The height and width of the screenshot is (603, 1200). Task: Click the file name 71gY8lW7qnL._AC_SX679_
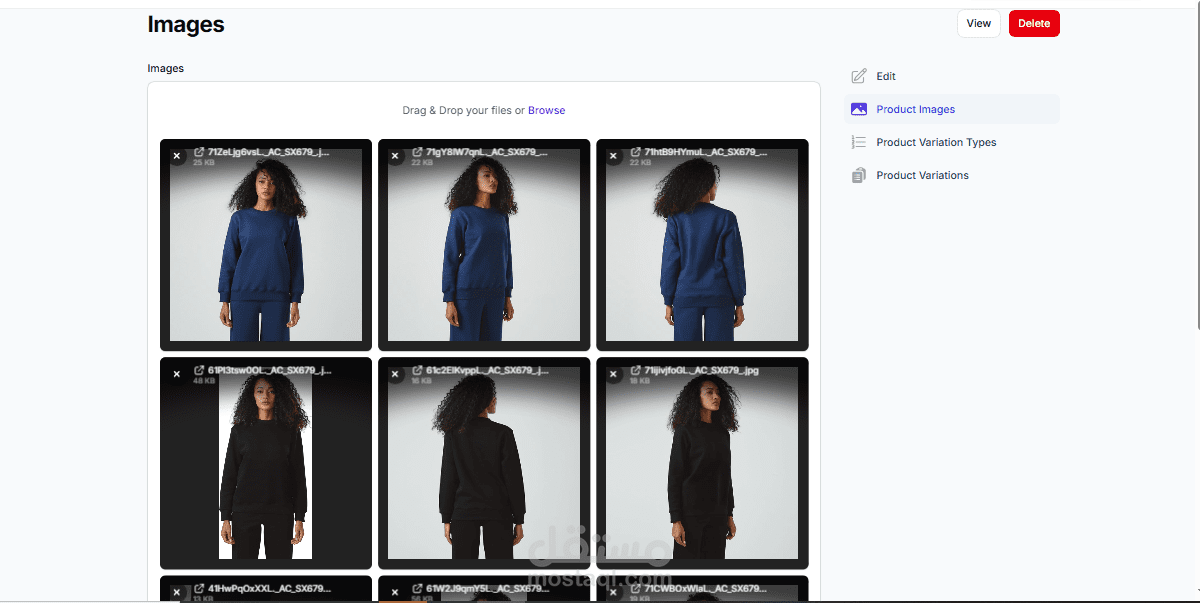(x=487, y=152)
